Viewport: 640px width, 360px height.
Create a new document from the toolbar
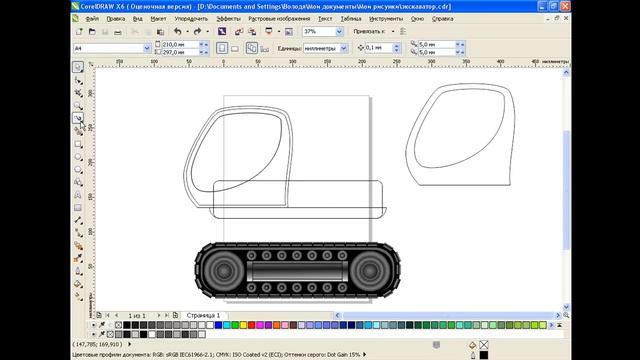point(79,31)
